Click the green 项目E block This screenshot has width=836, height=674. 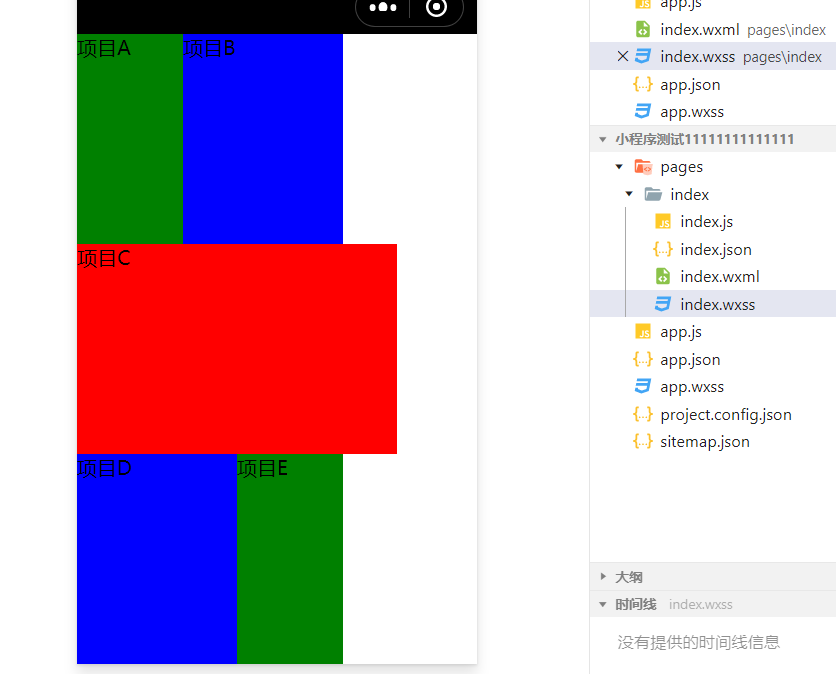point(290,559)
